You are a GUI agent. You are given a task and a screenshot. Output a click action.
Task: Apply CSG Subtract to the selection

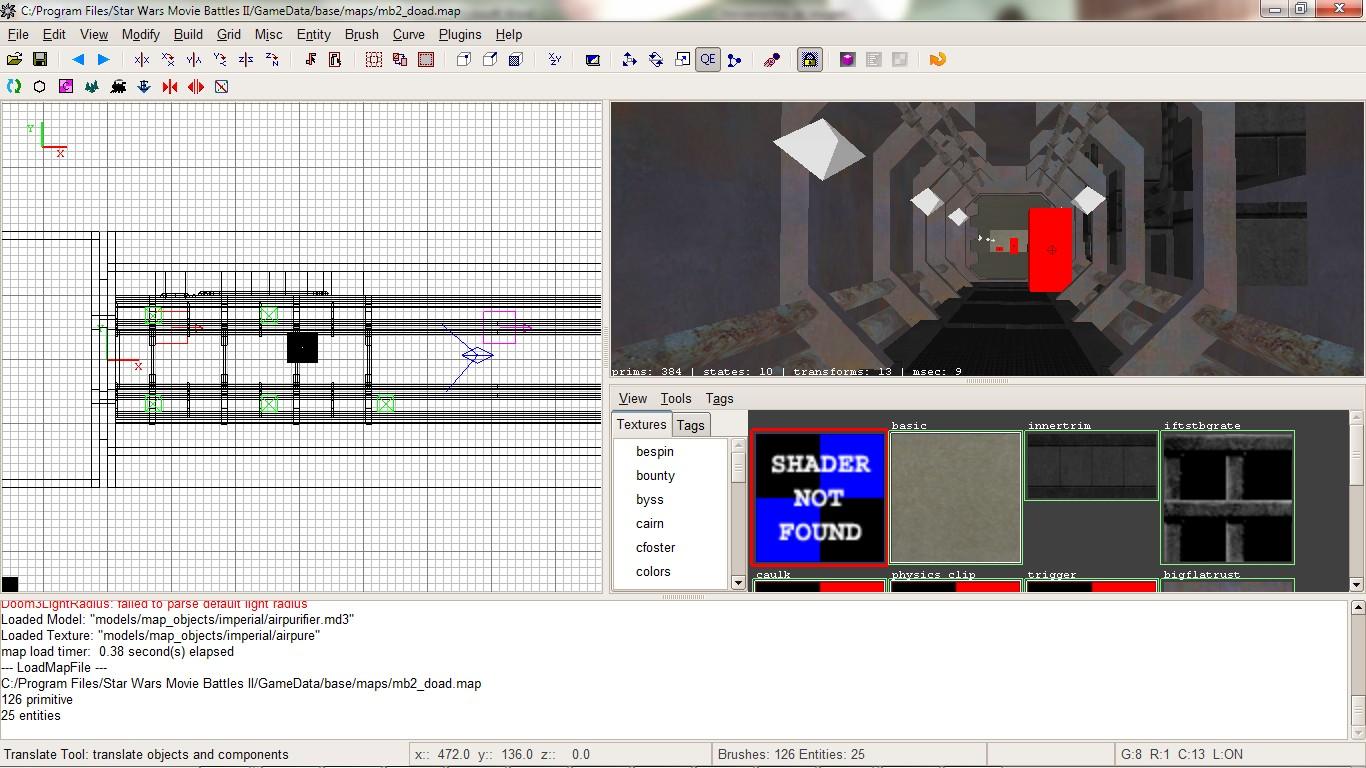pos(374,60)
